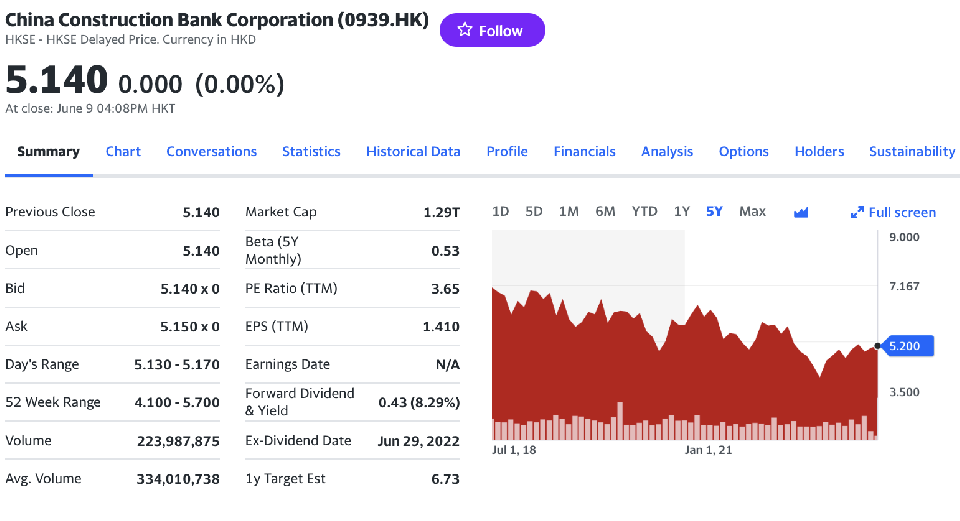This screenshot has height=521, width=960.
Task: Navigate to the Sustainability tab
Action: click(x=911, y=151)
